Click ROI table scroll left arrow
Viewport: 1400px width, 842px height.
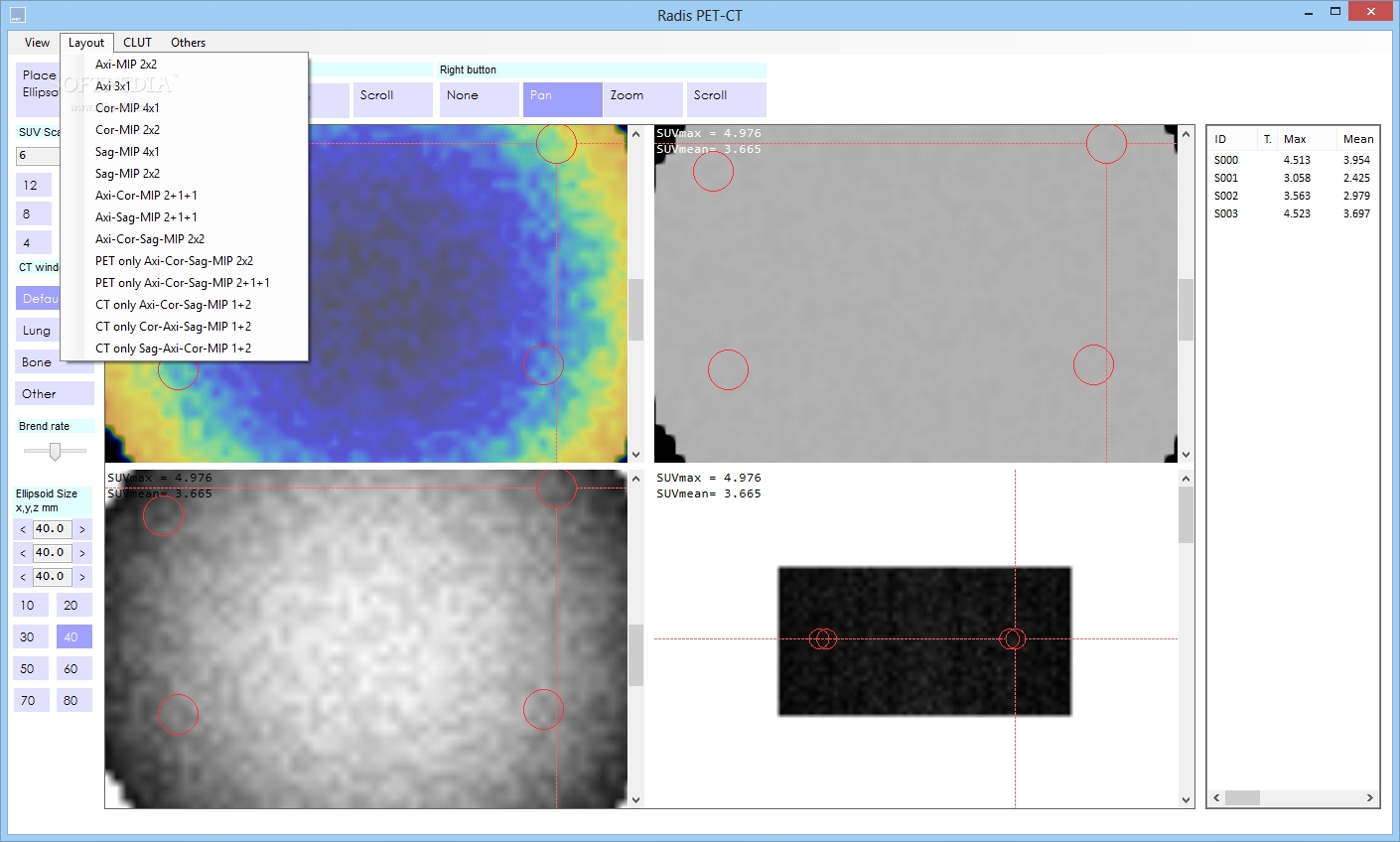[1216, 798]
